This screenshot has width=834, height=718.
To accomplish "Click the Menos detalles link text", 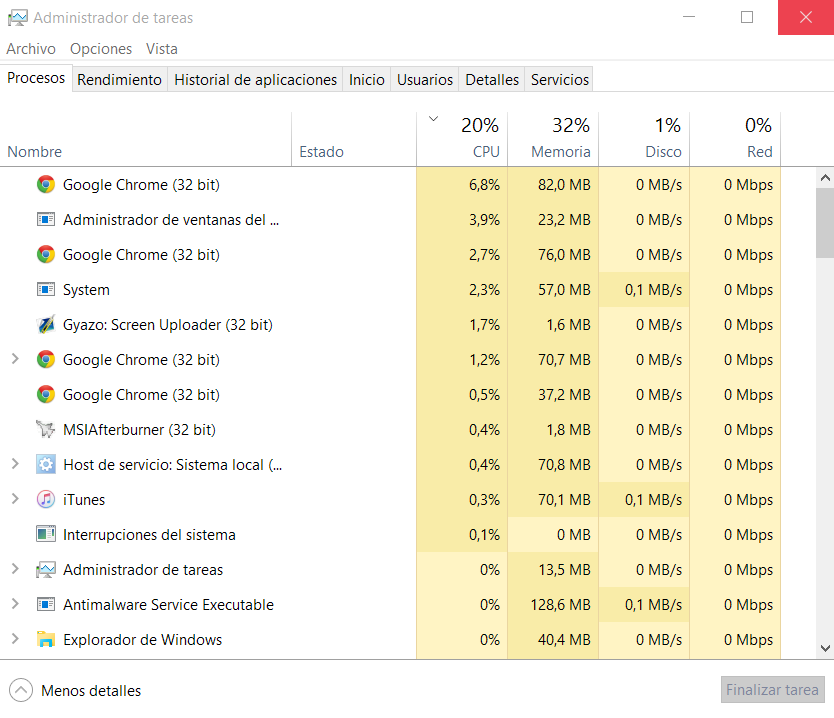I will (91, 691).
